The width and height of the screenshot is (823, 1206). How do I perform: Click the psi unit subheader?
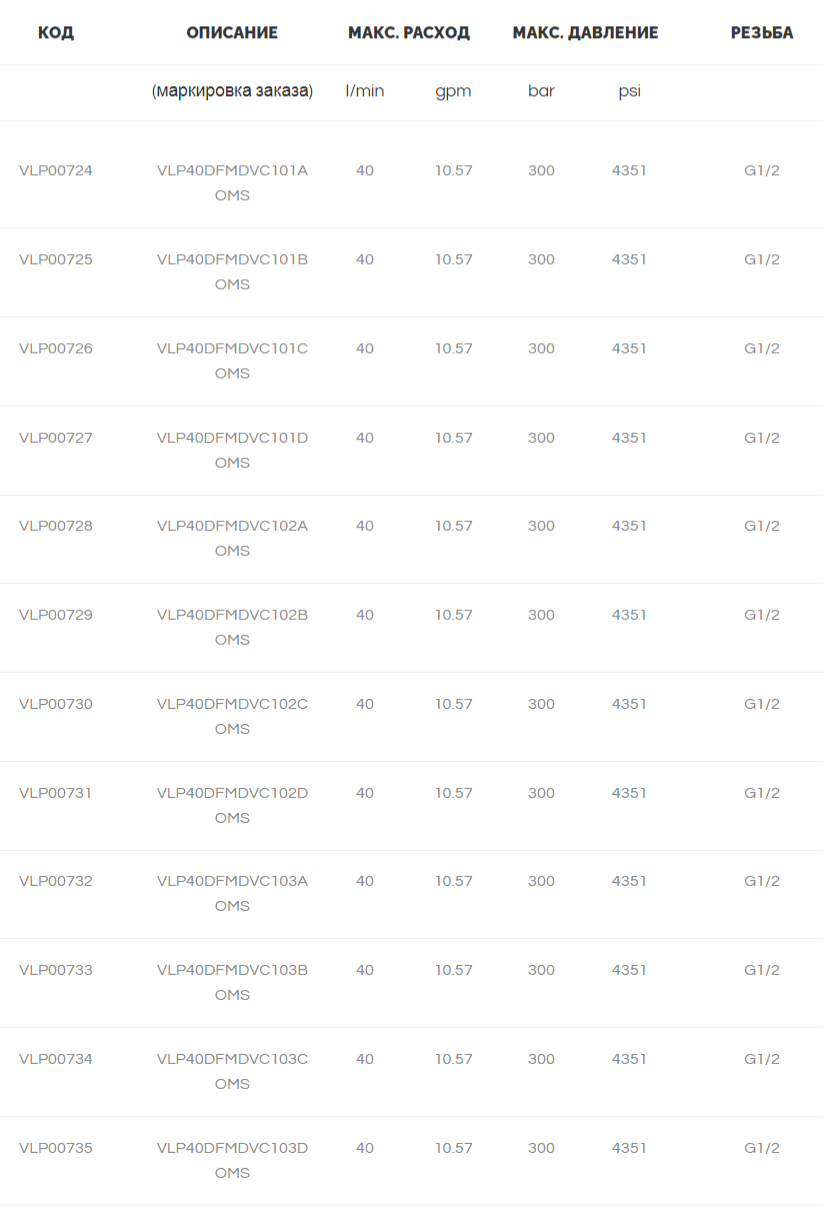[629, 91]
